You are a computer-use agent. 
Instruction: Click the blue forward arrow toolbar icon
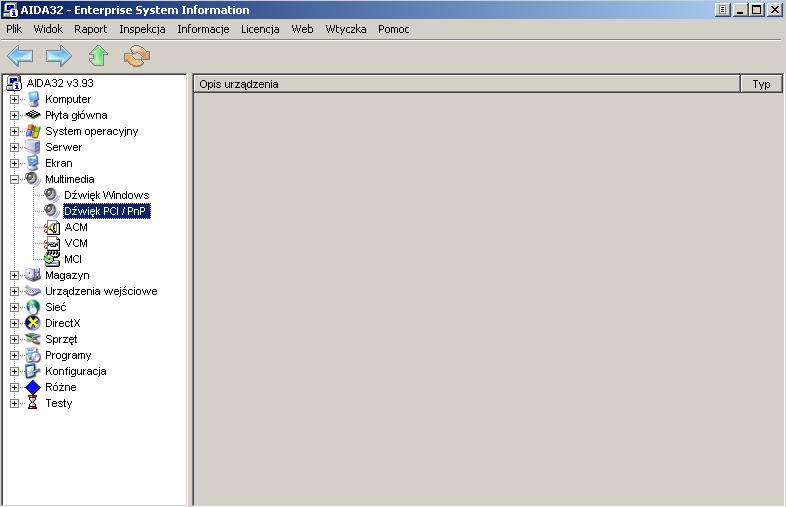point(59,56)
